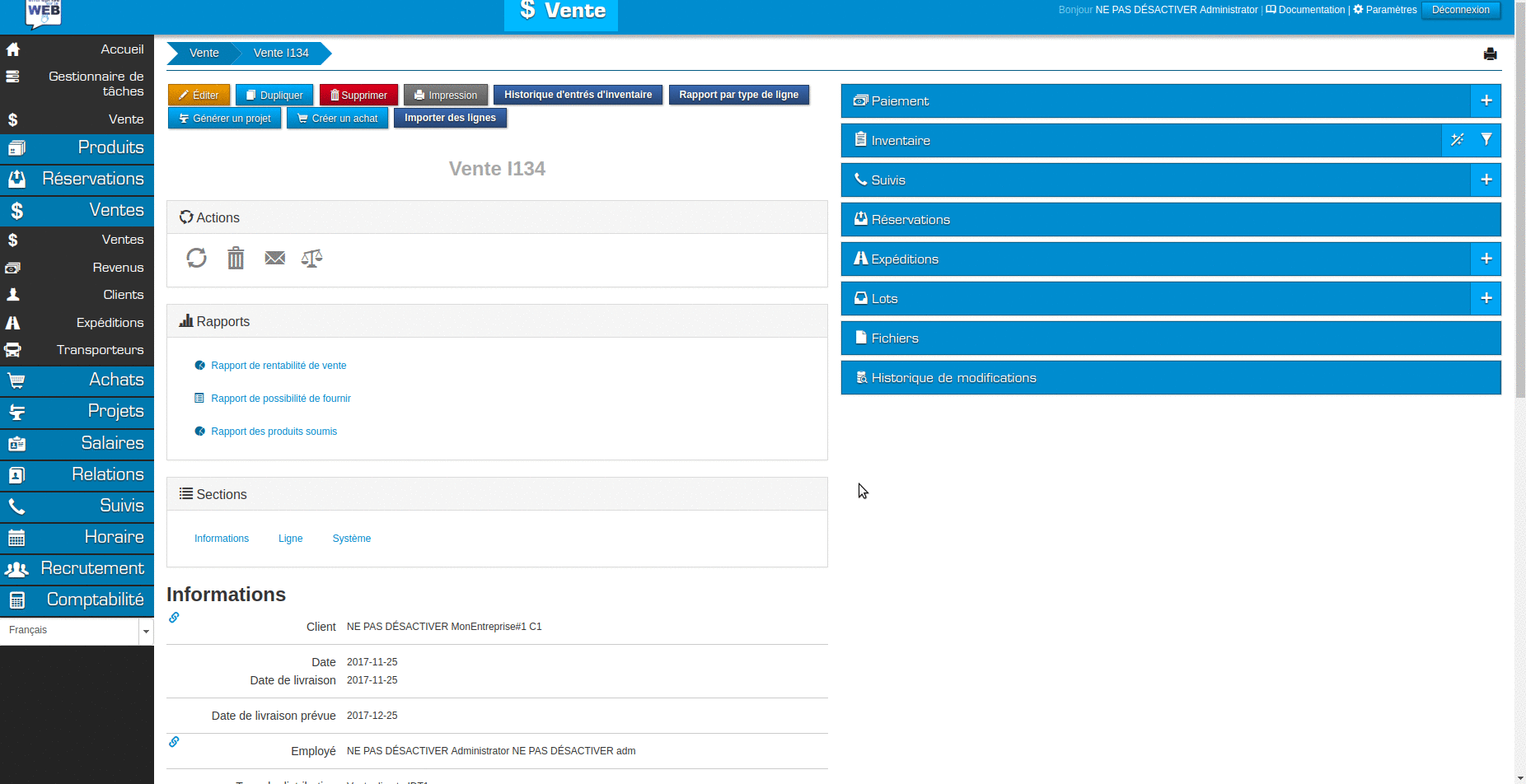Click the refresh icon in Actions
This screenshot has width=1526, height=784.
[x=196, y=258]
